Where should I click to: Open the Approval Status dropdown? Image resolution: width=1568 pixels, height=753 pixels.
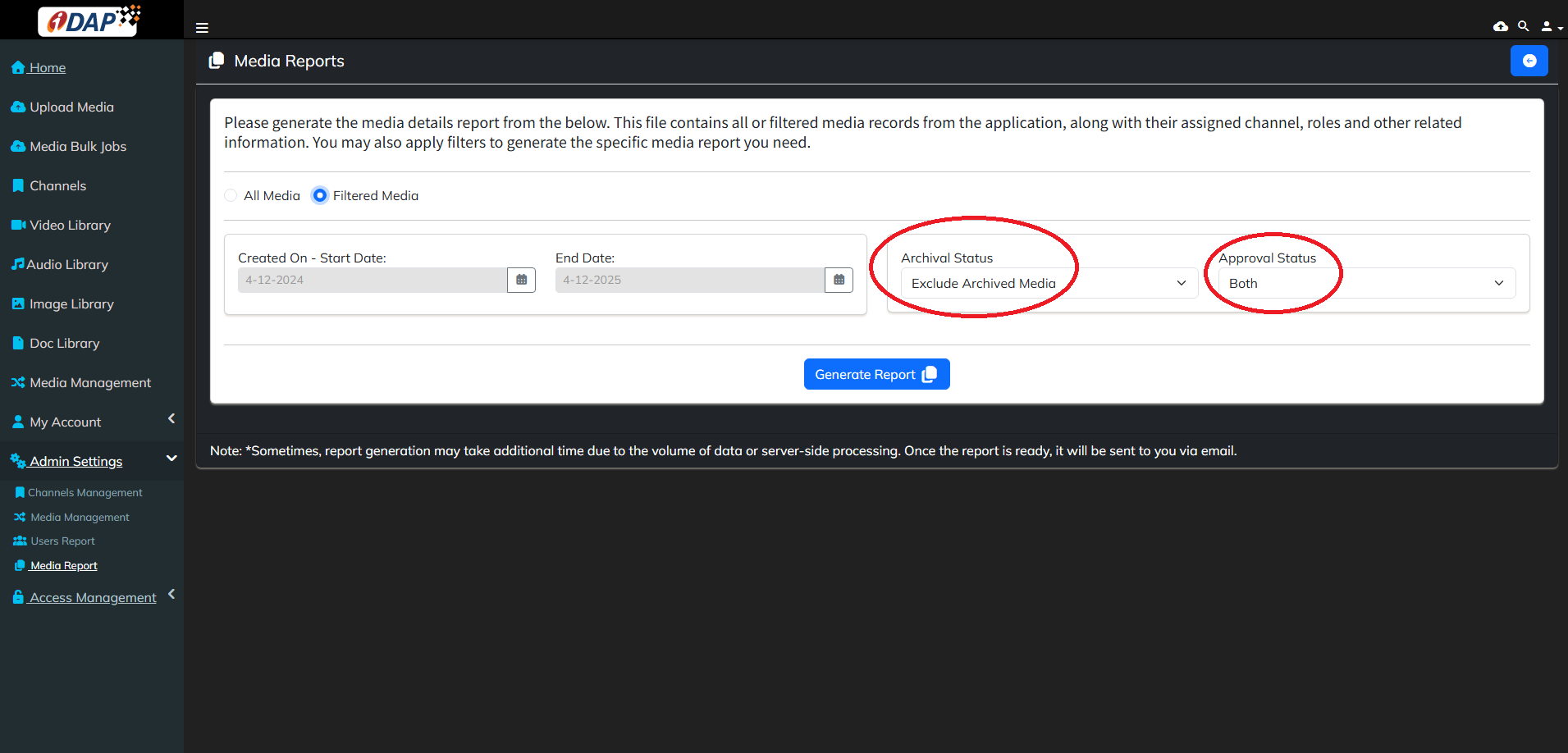1366,283
